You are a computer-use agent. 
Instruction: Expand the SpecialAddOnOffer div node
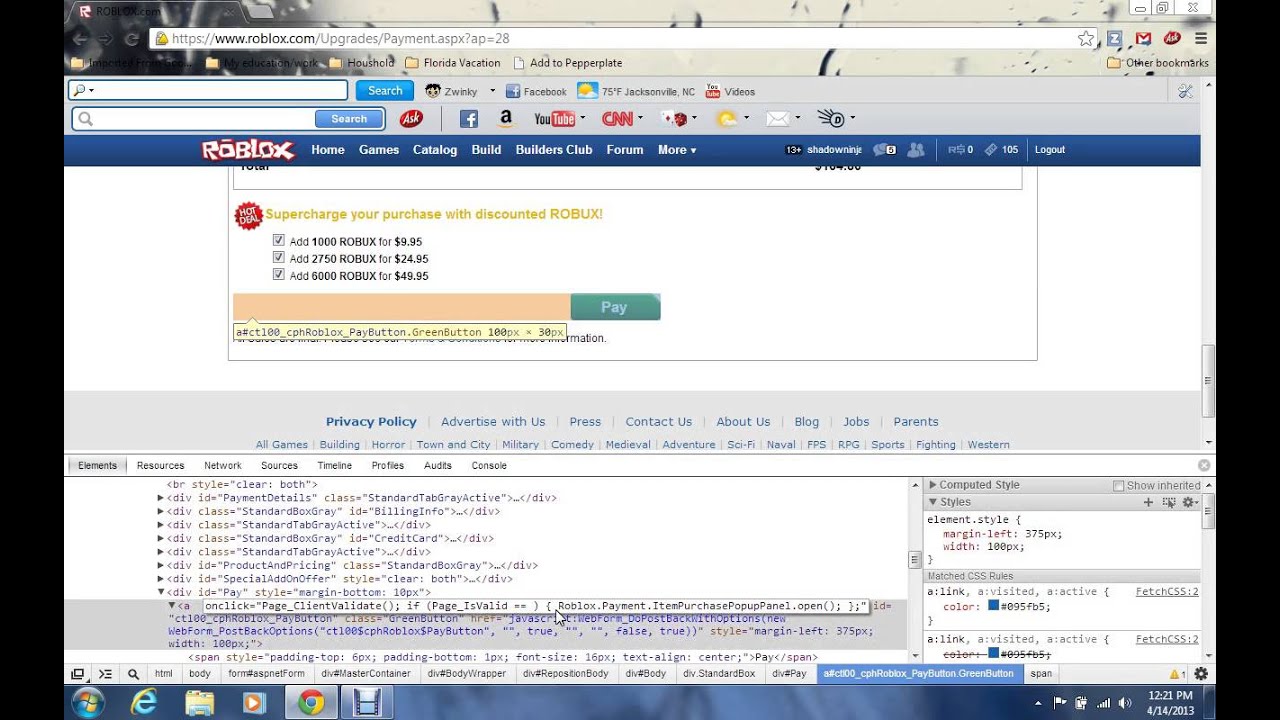click(x=161, y=579)
